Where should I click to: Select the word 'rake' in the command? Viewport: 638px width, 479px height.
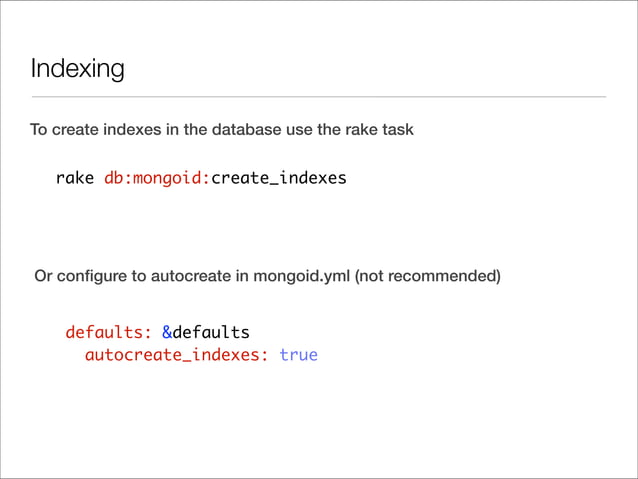coord(75,179)
